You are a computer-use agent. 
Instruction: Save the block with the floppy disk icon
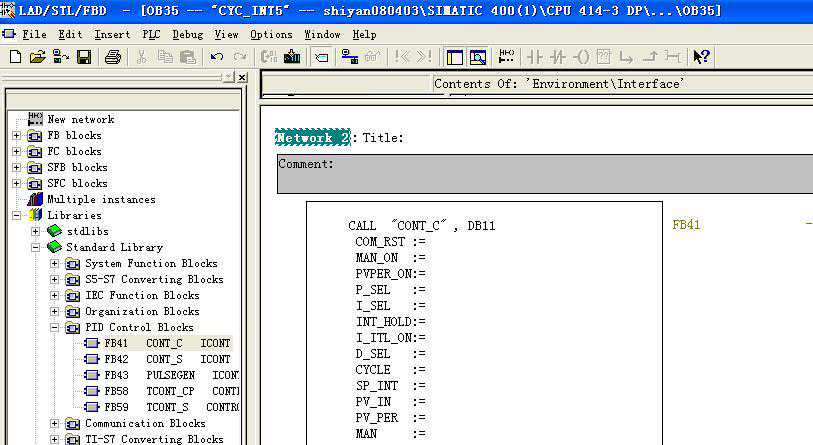click(x=84, y=57)
